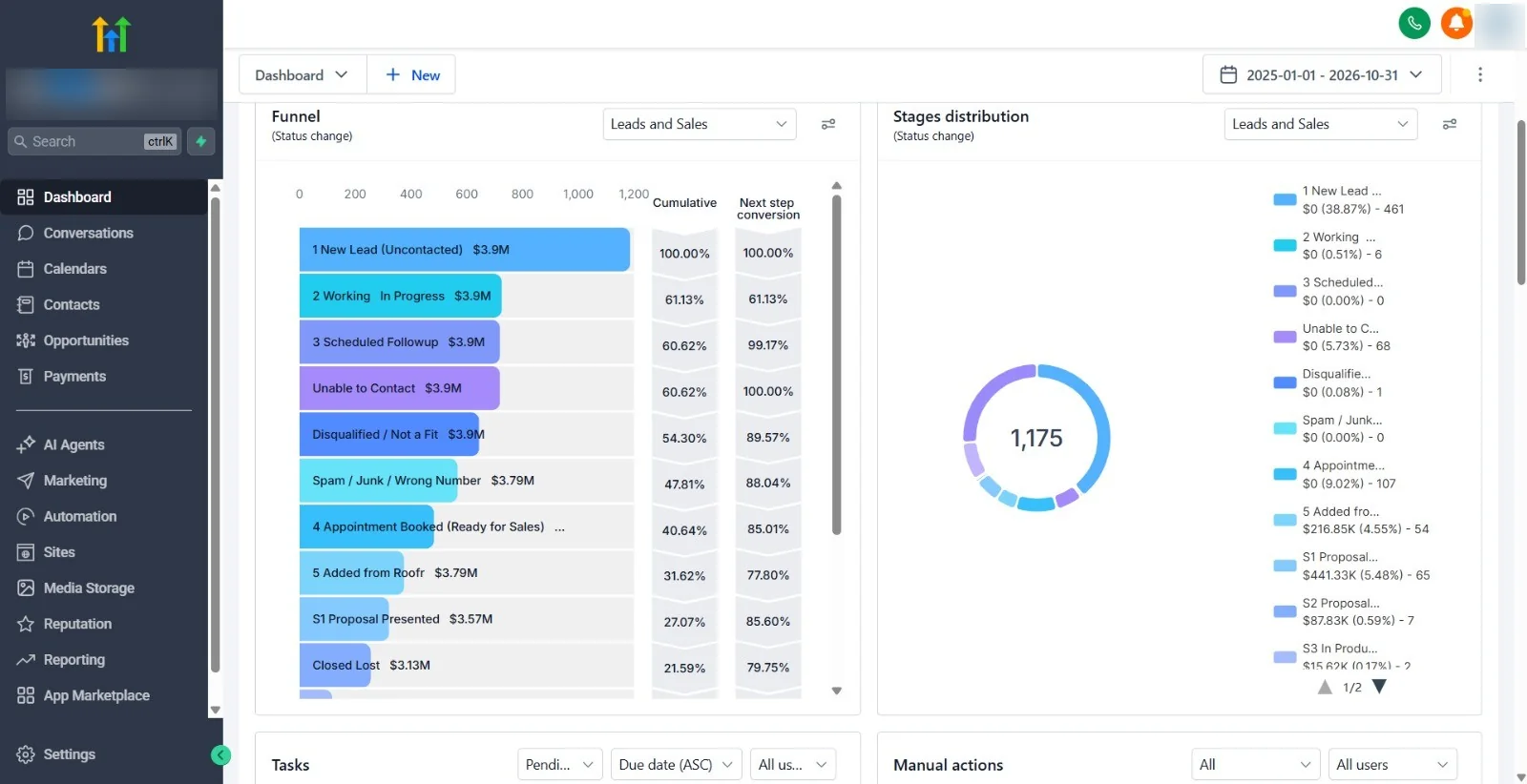Image resolution: width=1527 pixels, height=784 pixels.
Task: Click the 1 New Lead legend swatch
Action: click(1285, 199)
